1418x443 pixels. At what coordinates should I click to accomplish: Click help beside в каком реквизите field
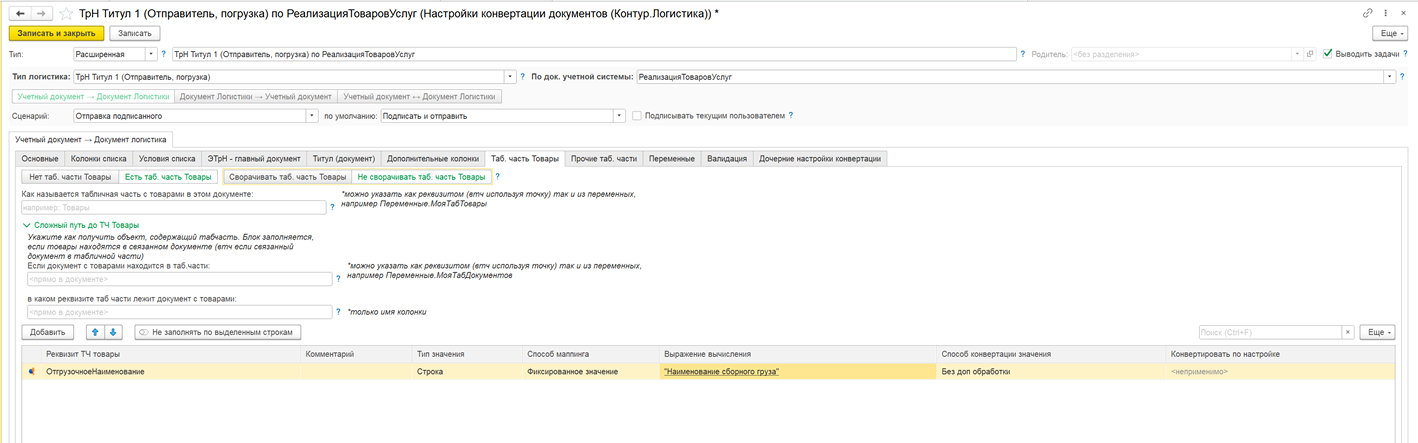[338, 313]
